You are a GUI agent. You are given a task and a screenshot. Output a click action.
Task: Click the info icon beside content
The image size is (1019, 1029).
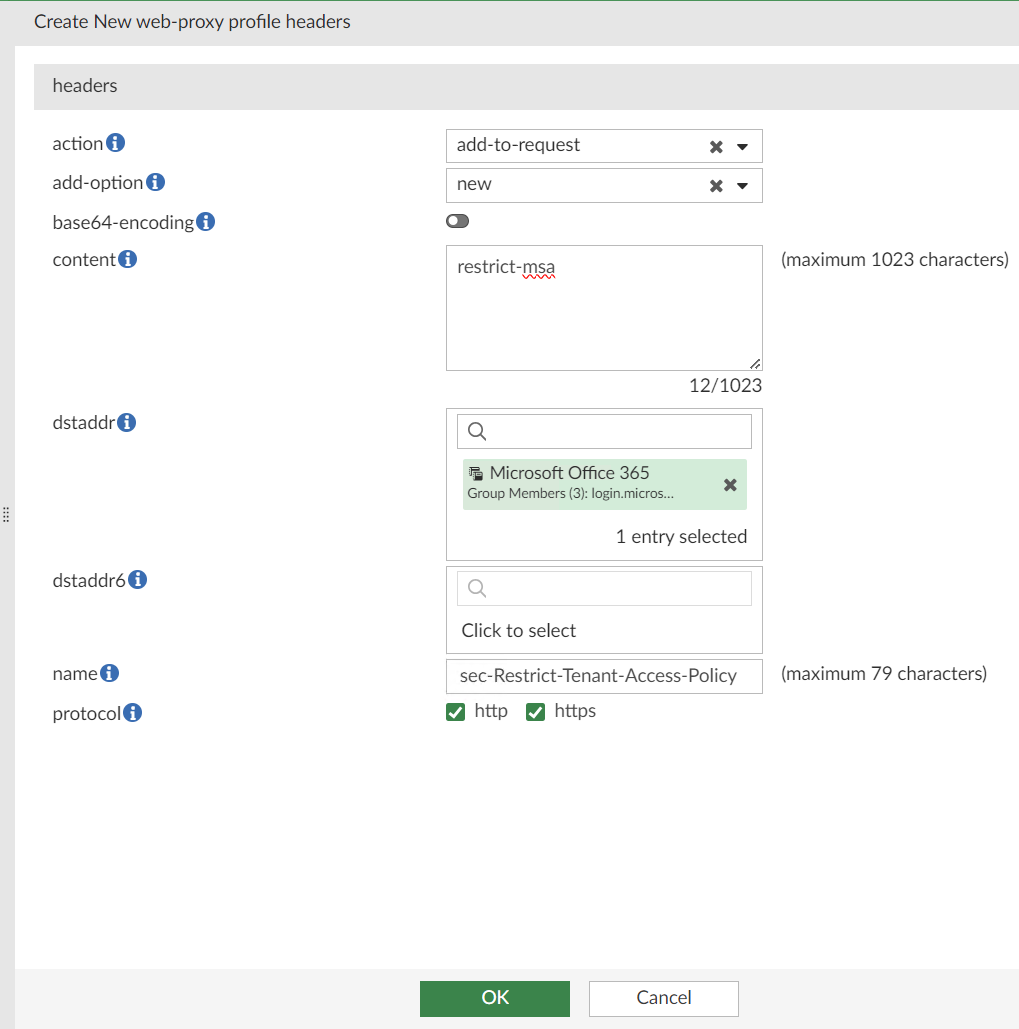pyautogui.click(x=129, y=258)
